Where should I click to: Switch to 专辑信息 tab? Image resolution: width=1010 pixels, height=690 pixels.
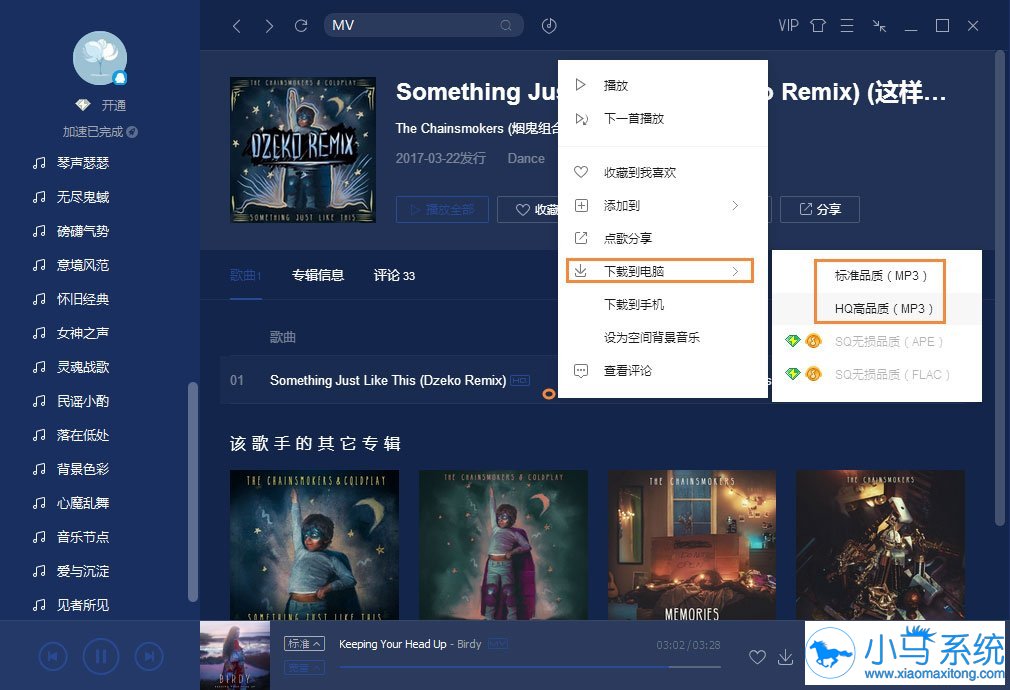tap(318, 276)
